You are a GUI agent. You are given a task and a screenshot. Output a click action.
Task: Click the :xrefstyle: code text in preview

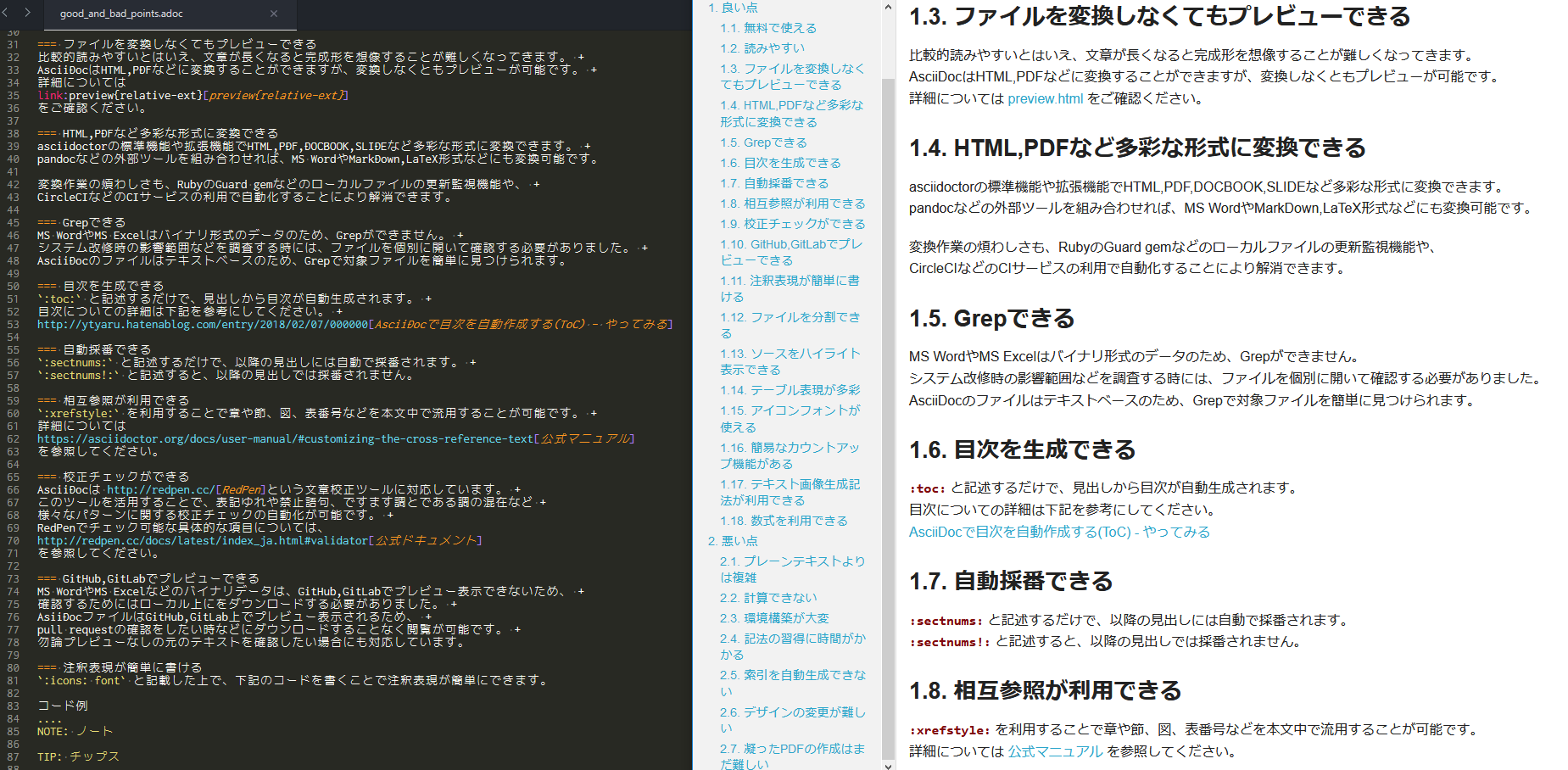949,730
